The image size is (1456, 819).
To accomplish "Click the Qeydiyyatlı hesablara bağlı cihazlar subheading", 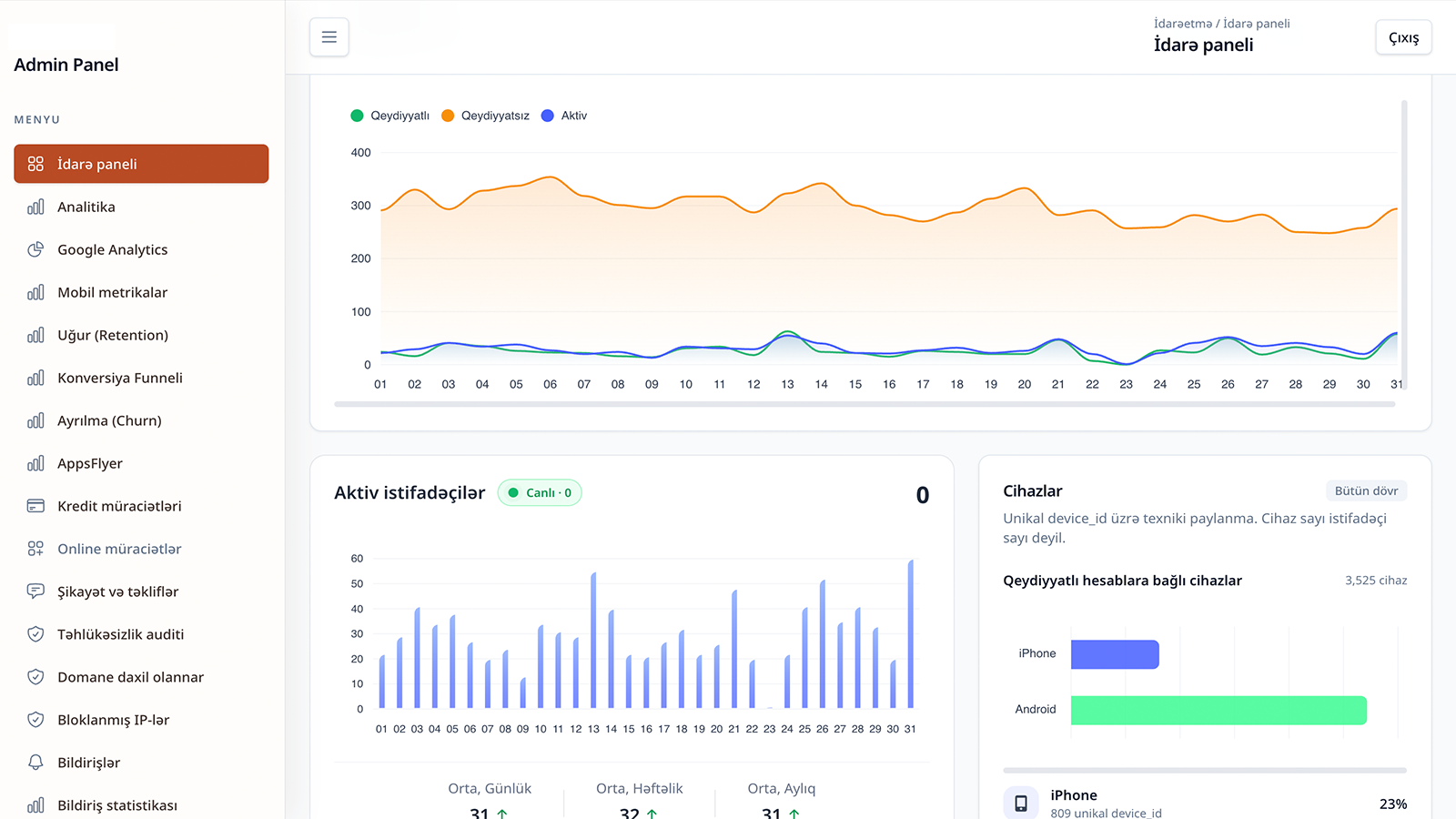I will click(1122, 581).
